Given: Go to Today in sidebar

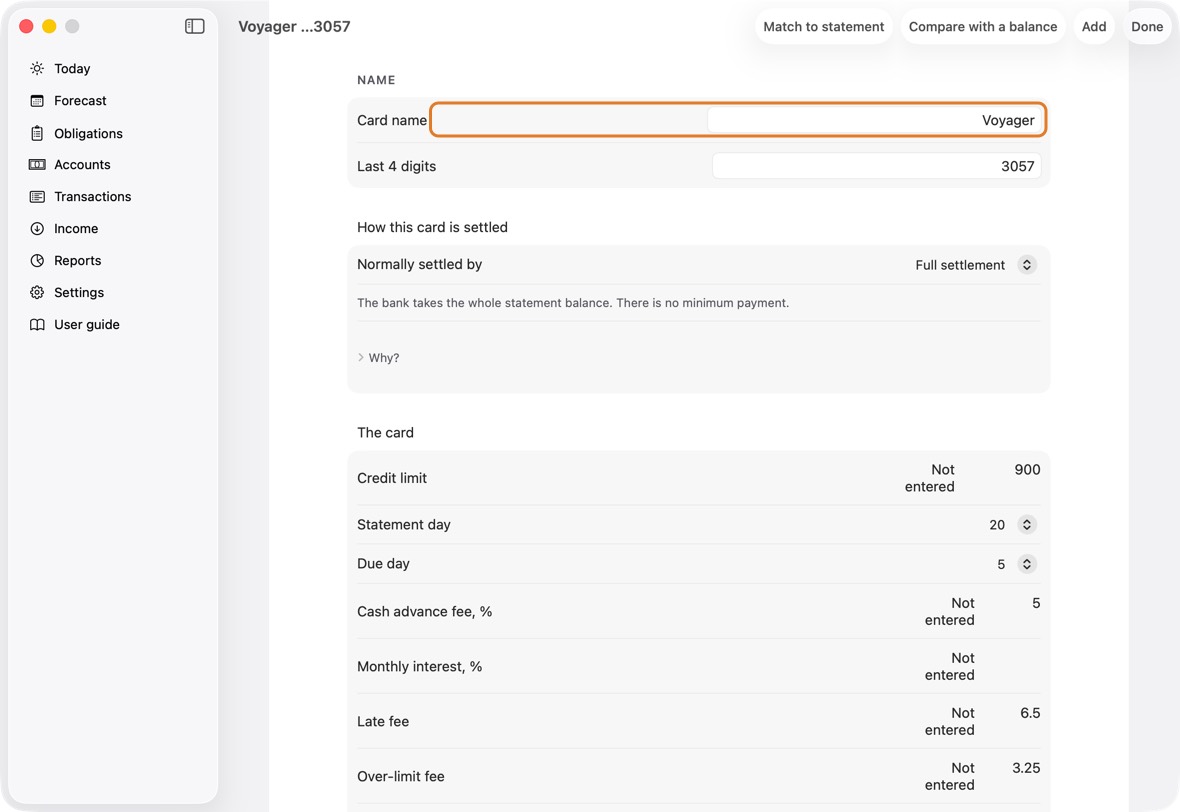Looking at the screenshot, I should pyautogui.click(x=72, y=68).
